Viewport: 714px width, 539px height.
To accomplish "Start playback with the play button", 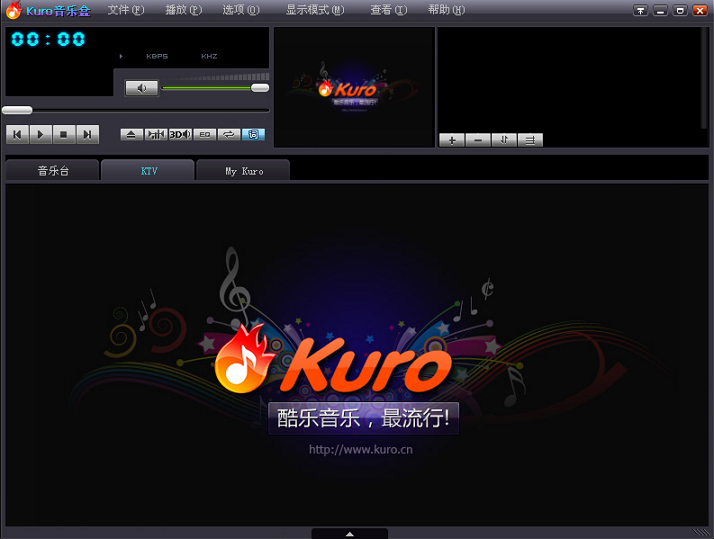I will [41, 135].
